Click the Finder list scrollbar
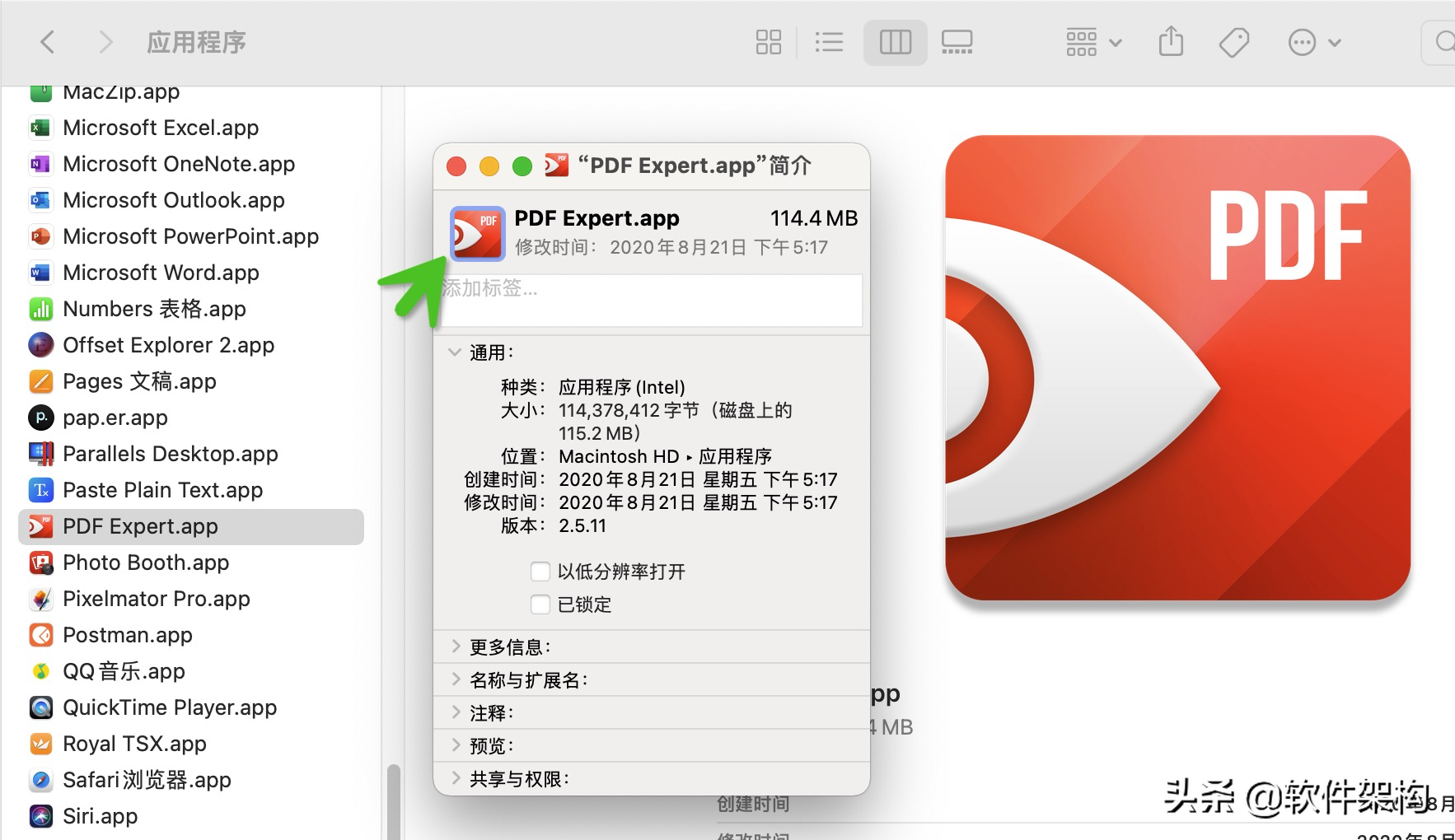This screenshot has width=1455, height=840. click(x=394, y=800)
